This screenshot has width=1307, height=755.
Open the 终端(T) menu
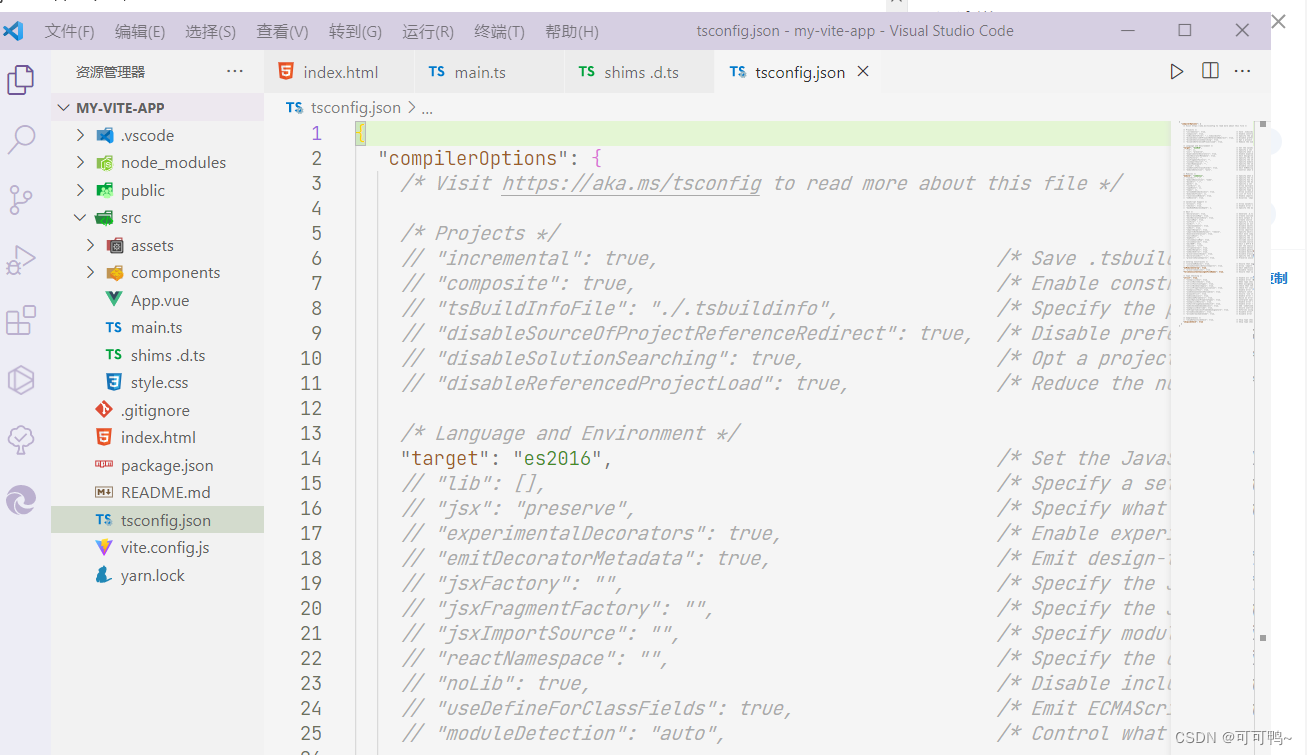pyautogui.click(x=499, y=32)
